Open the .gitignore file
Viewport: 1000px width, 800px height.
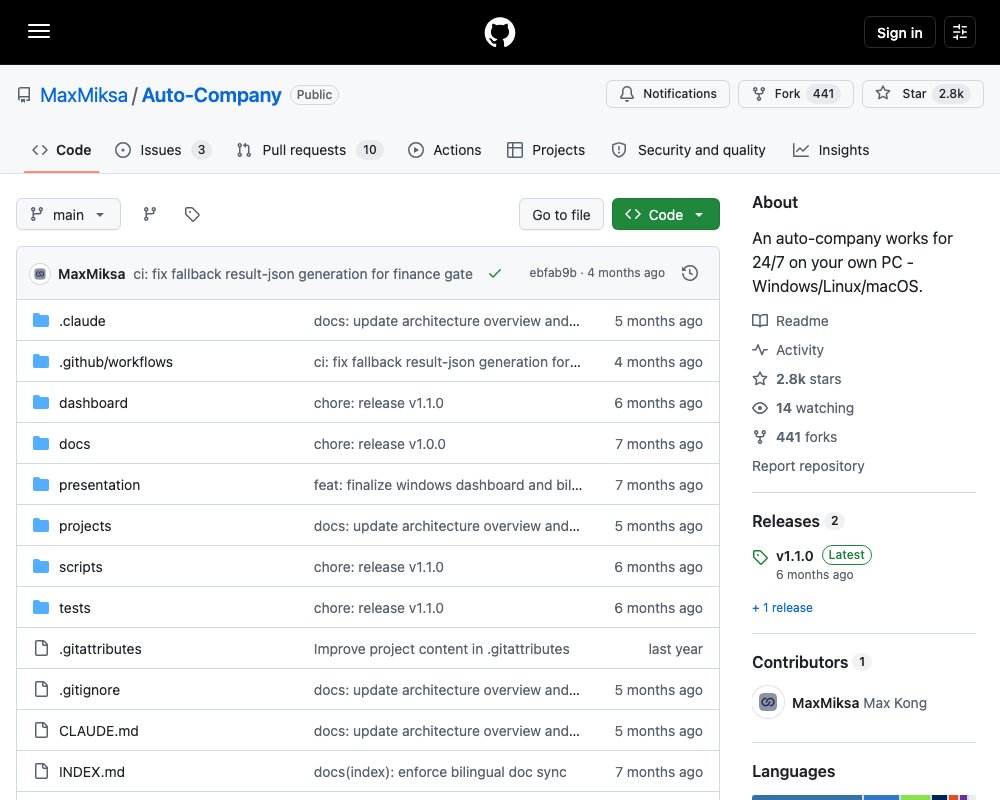89,690
